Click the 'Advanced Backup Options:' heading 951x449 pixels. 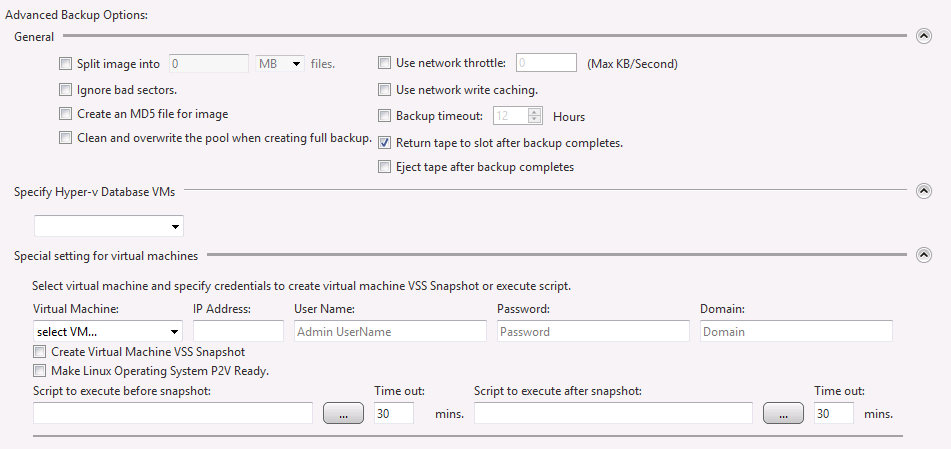(x=76, y=15)
